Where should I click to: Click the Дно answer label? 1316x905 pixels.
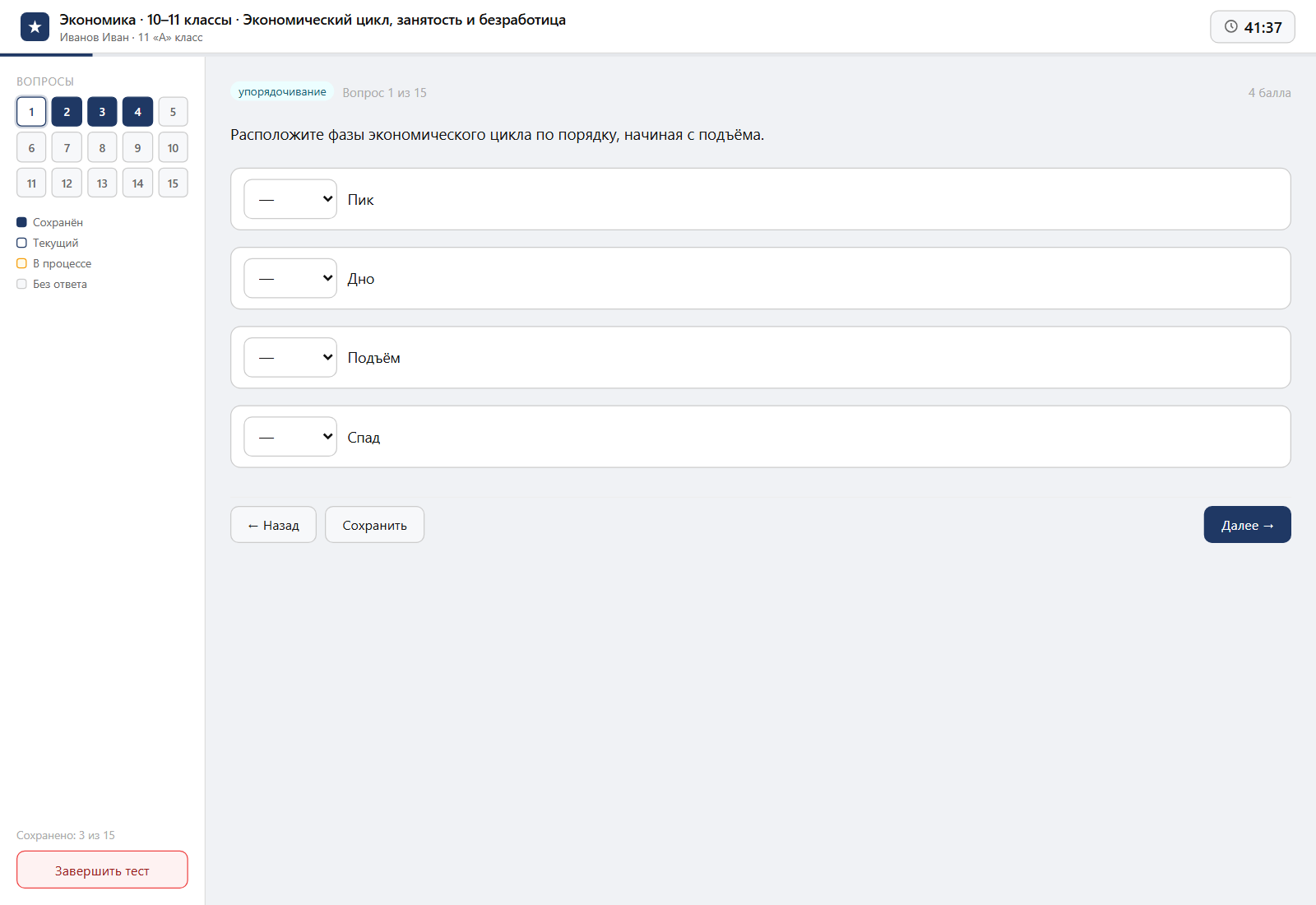(x=361, y=279)
